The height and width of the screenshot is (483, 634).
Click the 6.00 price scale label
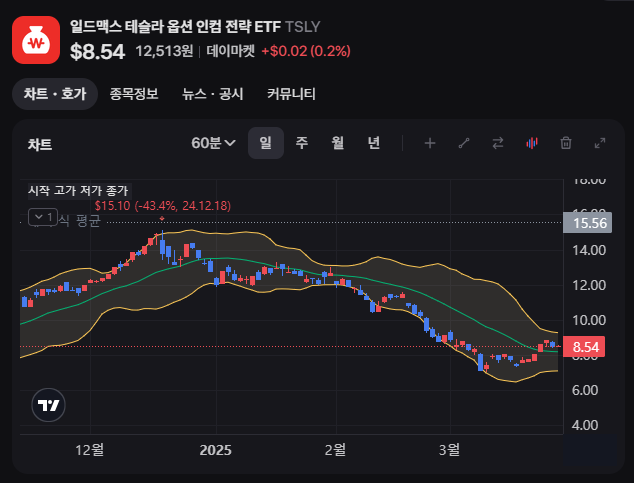point(585,390)
